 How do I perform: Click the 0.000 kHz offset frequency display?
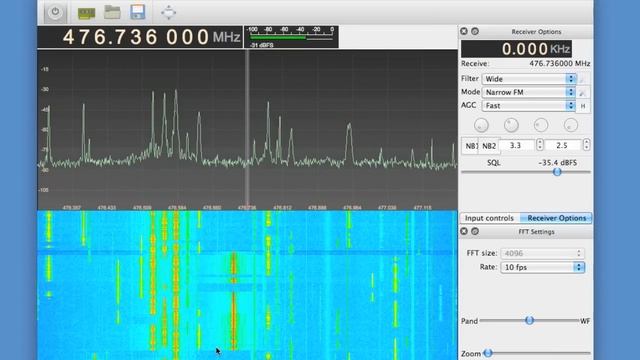(516, 49)
